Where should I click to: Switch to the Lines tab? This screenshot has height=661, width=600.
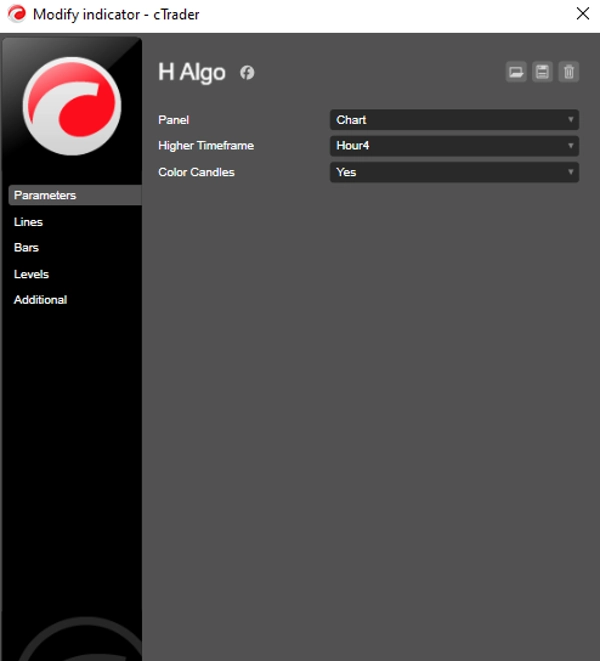28,222
